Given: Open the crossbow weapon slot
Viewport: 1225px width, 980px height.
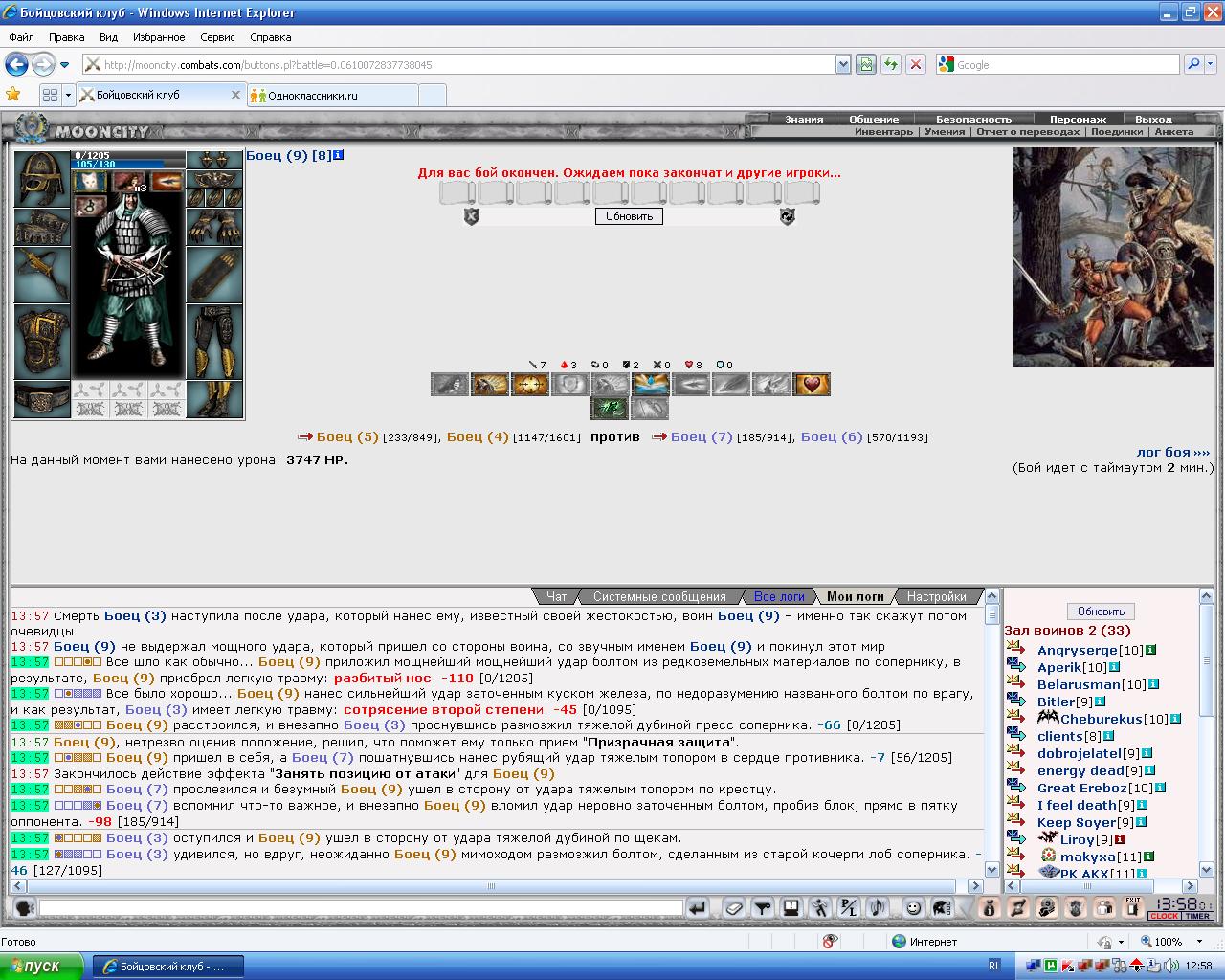Looking at the screenshot, I should [x=42, y=275].
